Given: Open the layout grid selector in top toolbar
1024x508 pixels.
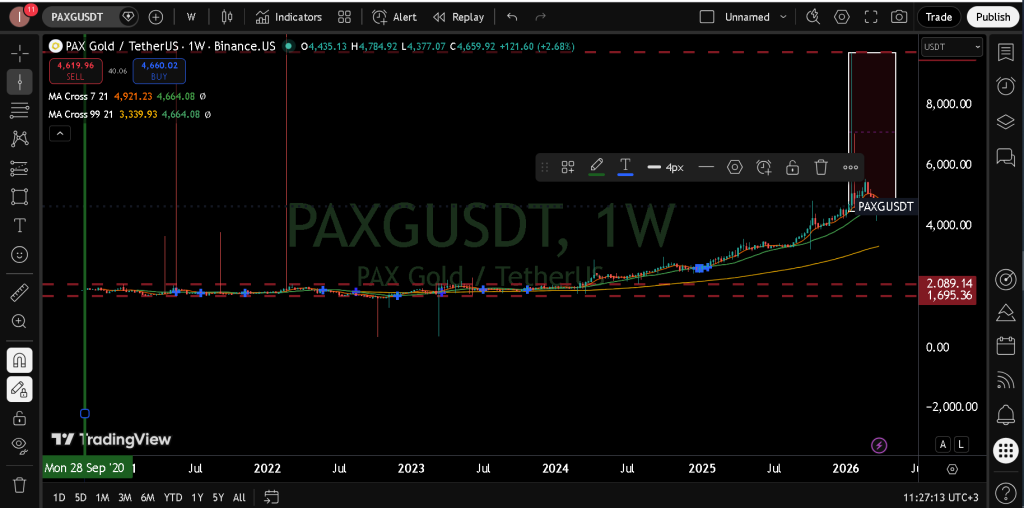Looking at the screenshot, I should tap(344, 17).
